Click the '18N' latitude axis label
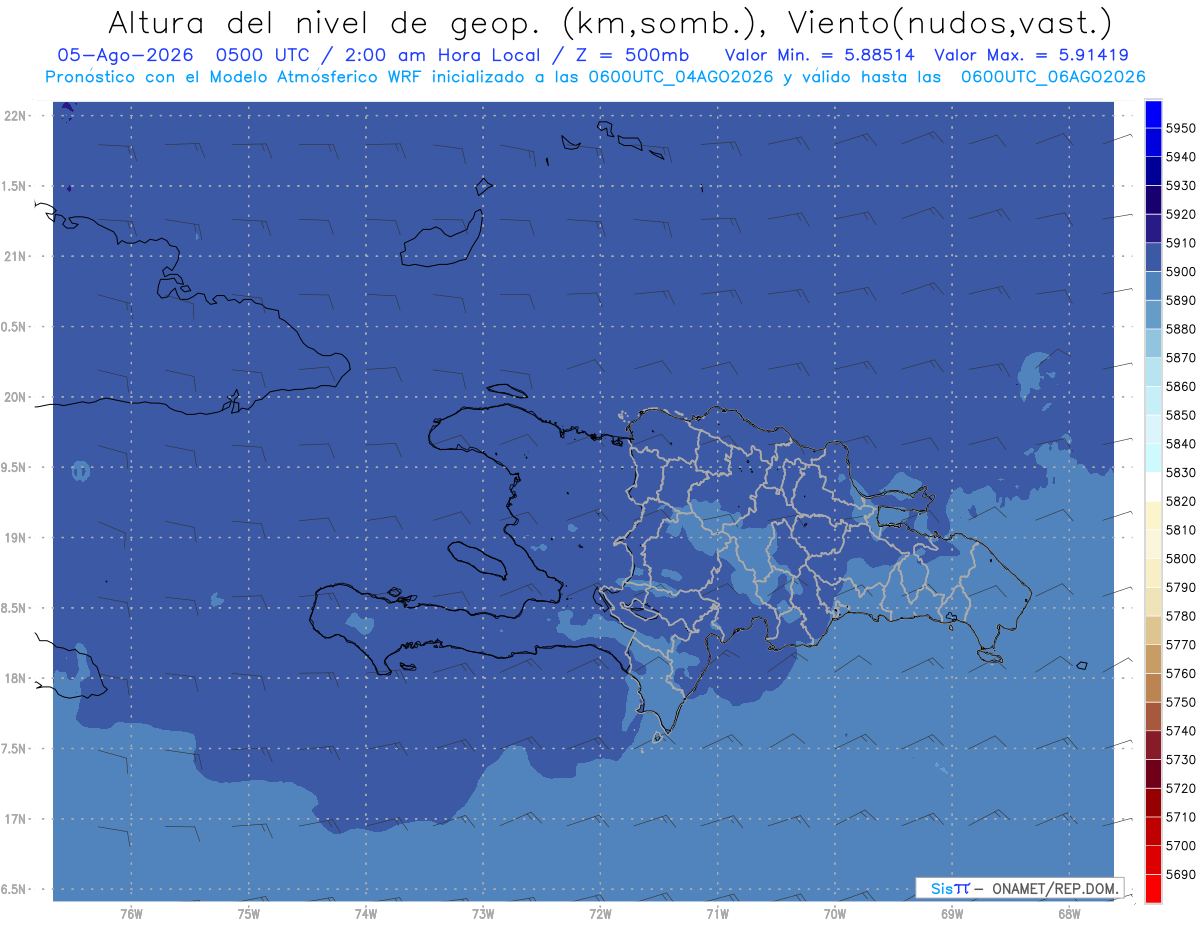 click(15, 679)
